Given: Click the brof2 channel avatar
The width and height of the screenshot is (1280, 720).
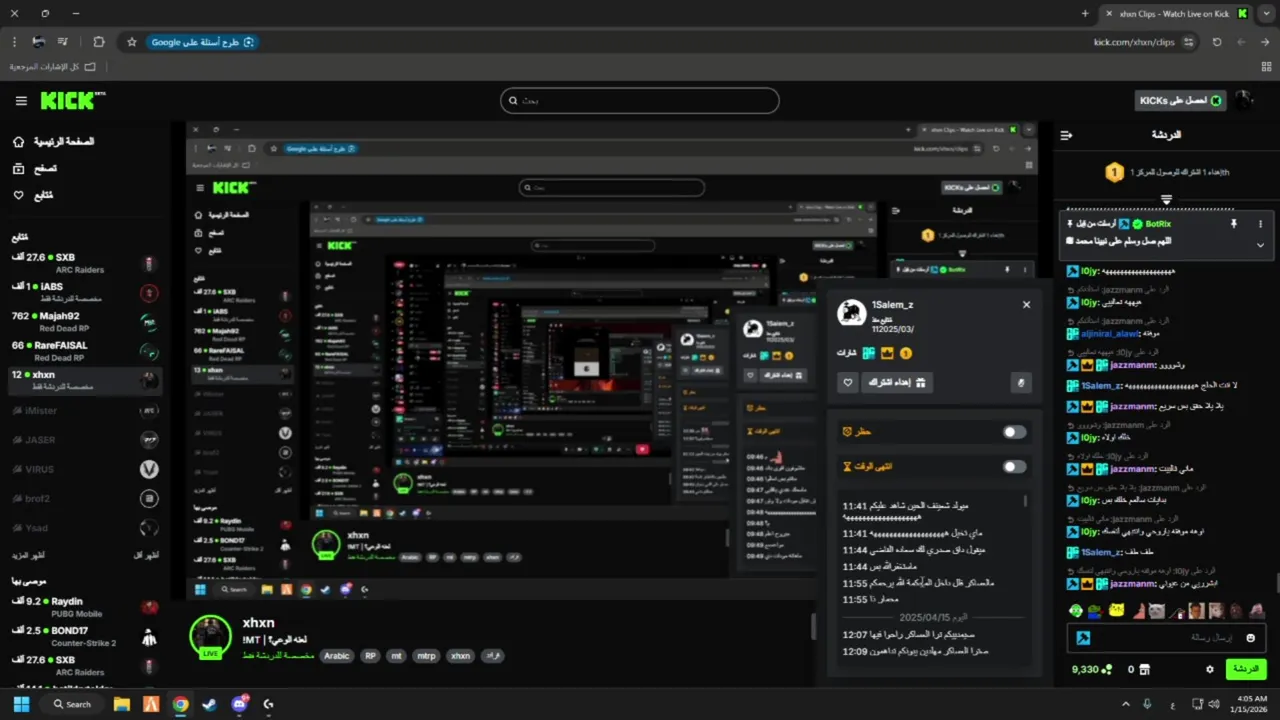Looking at the screenshot, I should coord(149,498).
